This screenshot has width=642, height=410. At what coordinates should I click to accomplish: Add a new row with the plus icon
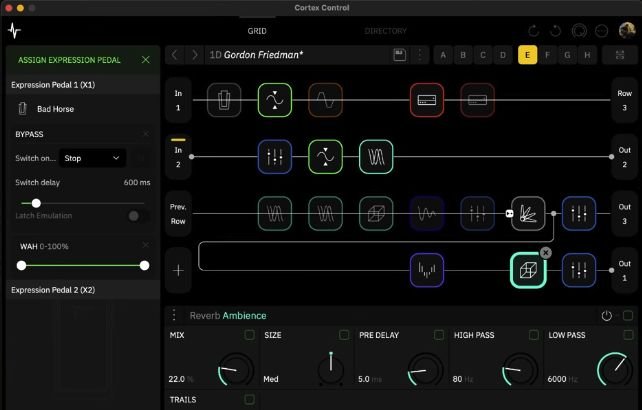(179, 270)
